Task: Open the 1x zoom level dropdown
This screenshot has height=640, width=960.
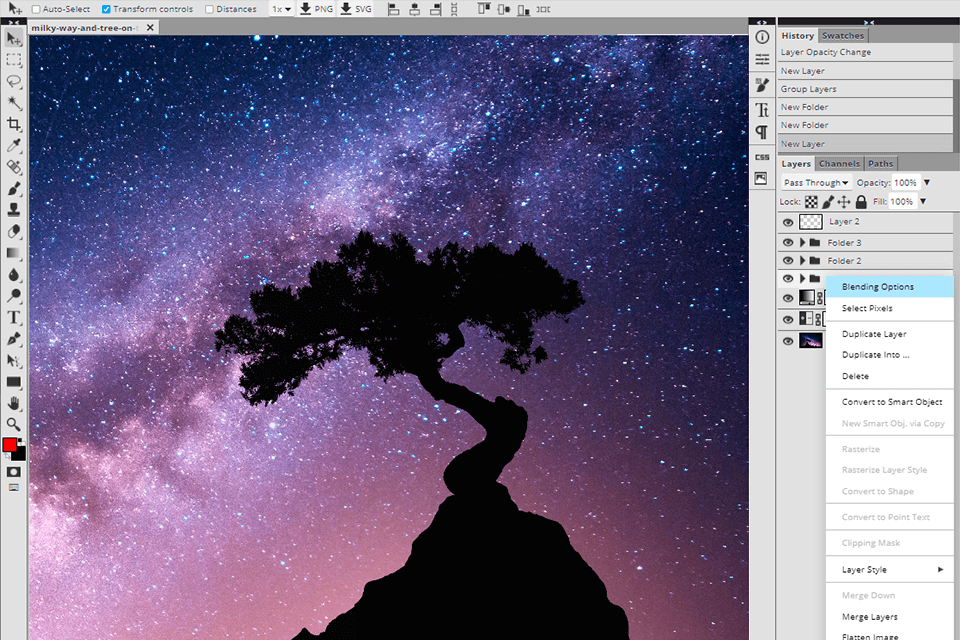Action: 283,9
